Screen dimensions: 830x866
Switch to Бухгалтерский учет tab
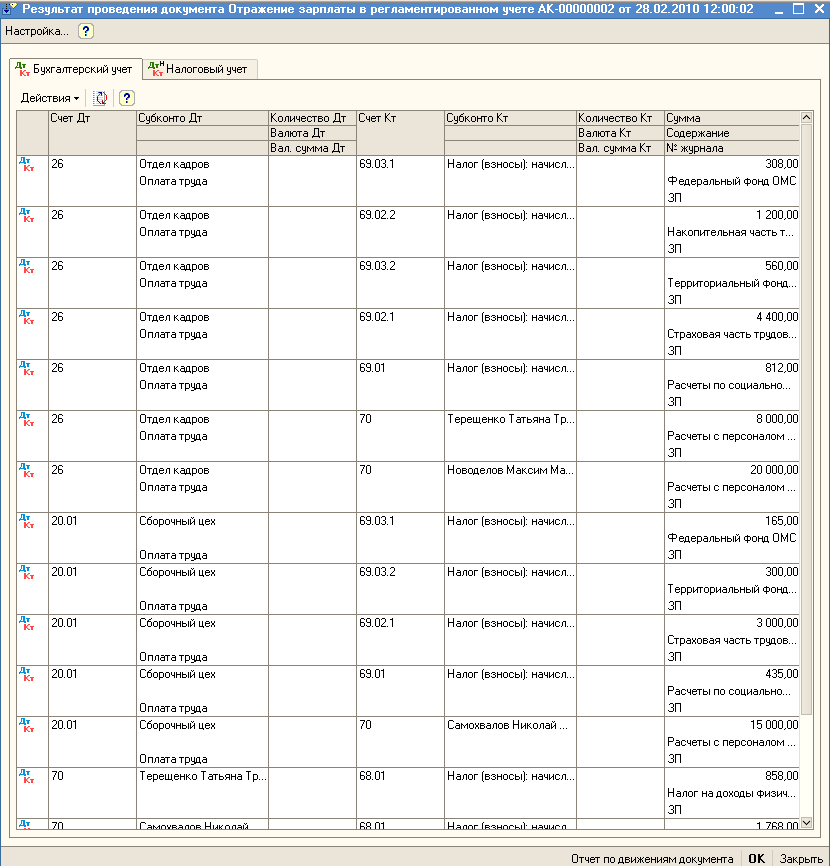[x=76, y=69]
